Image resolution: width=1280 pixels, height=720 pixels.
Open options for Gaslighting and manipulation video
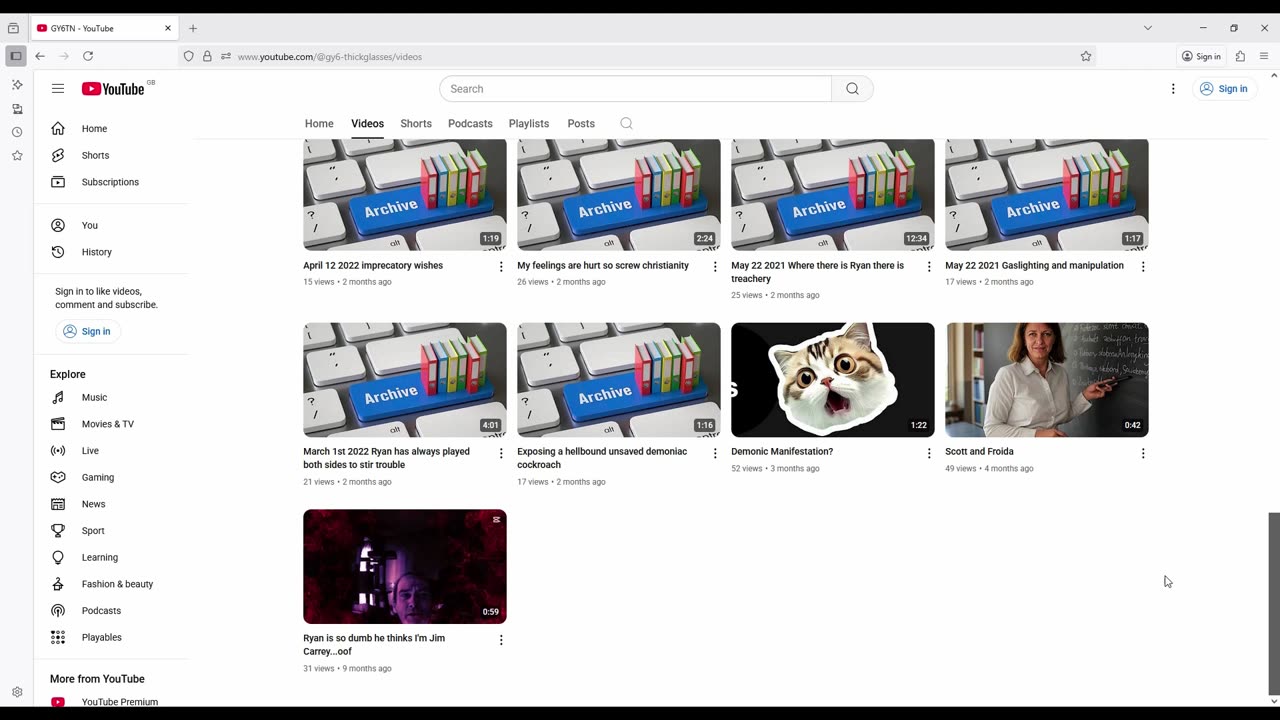coord(1143,267)
